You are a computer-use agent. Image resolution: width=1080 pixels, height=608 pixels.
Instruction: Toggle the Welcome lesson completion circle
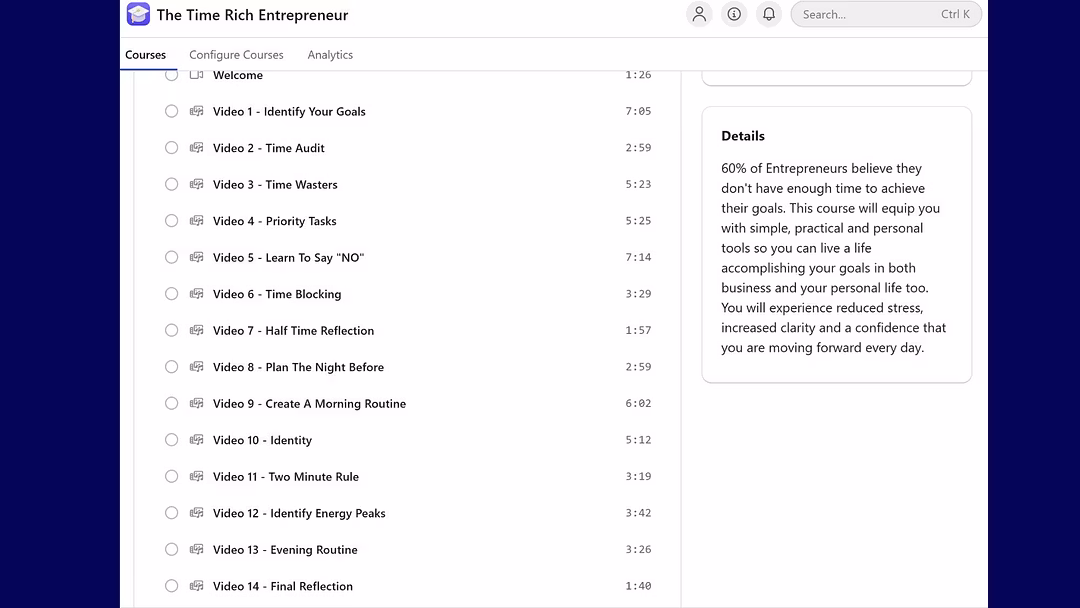[172, 75]
